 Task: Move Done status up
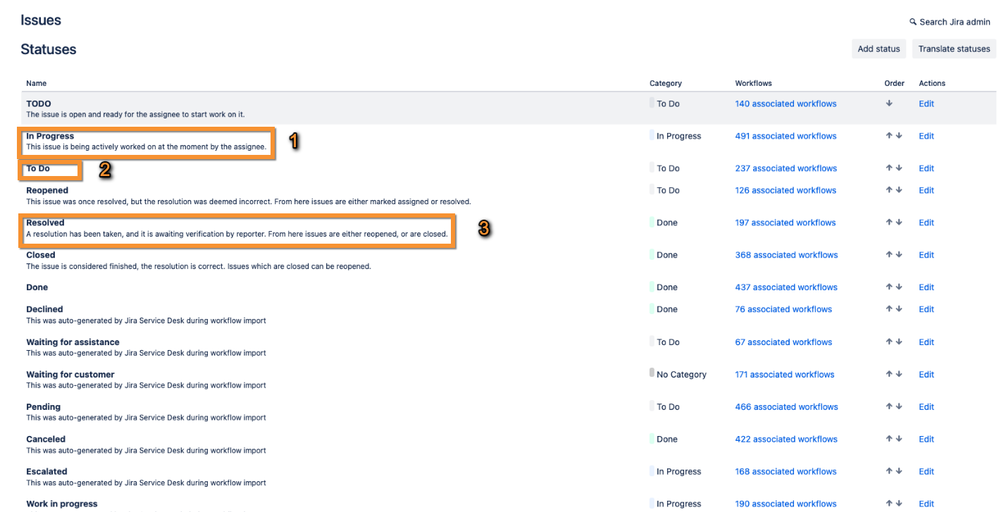click(x=889, y=287)
